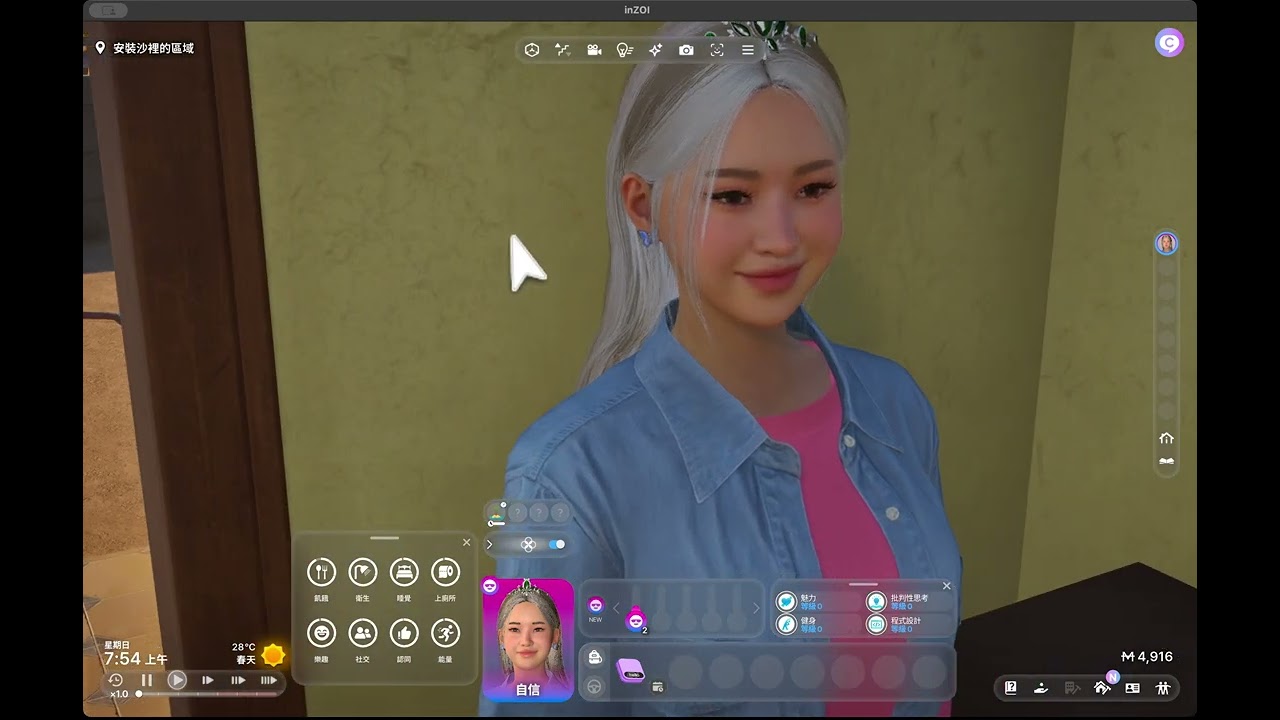Select the purple phone item in inventory
The width and height of the screenshot is (1280, 720).
tap(630, 671)
